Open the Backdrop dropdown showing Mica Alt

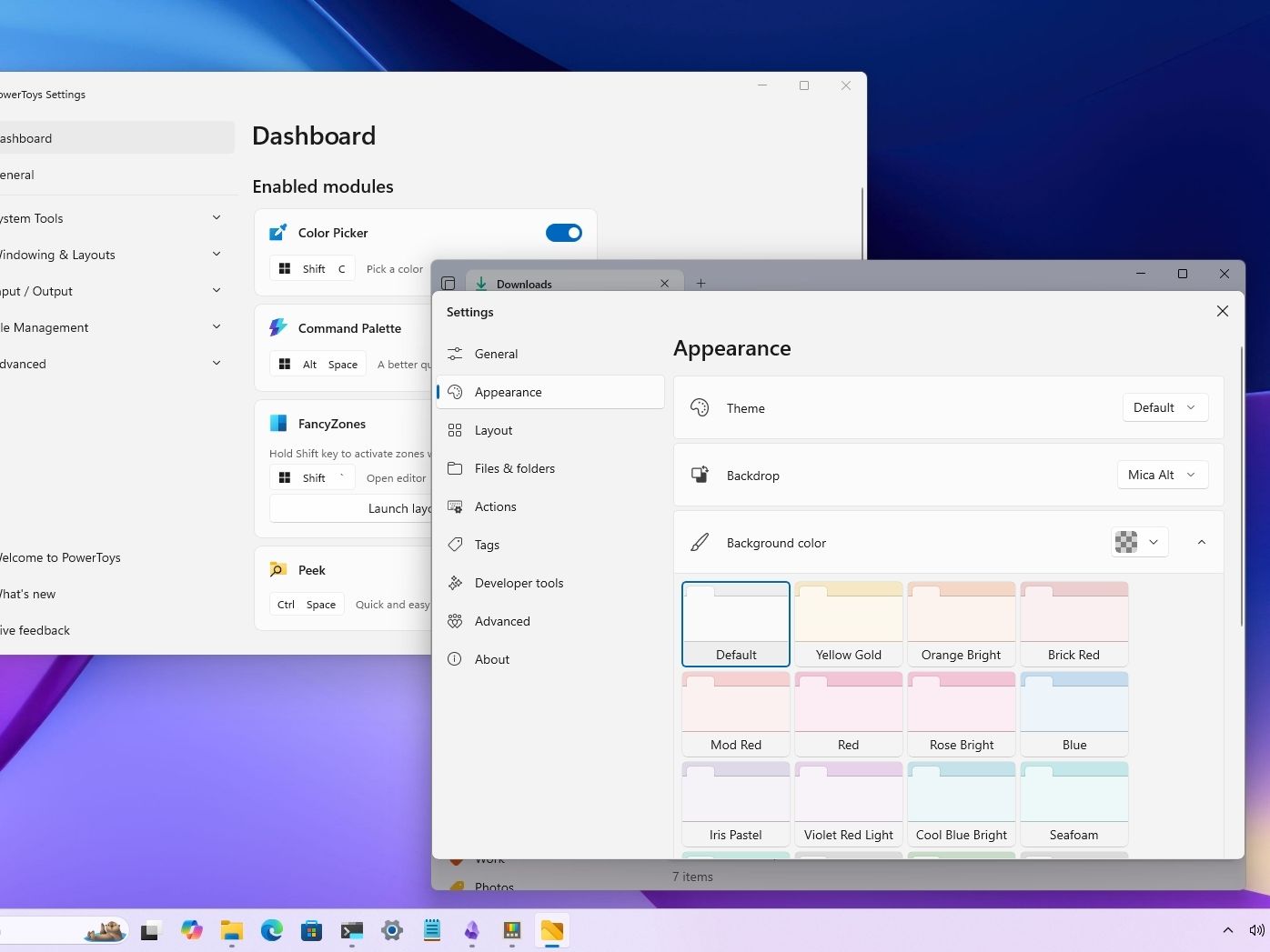tap(1162, 475)
